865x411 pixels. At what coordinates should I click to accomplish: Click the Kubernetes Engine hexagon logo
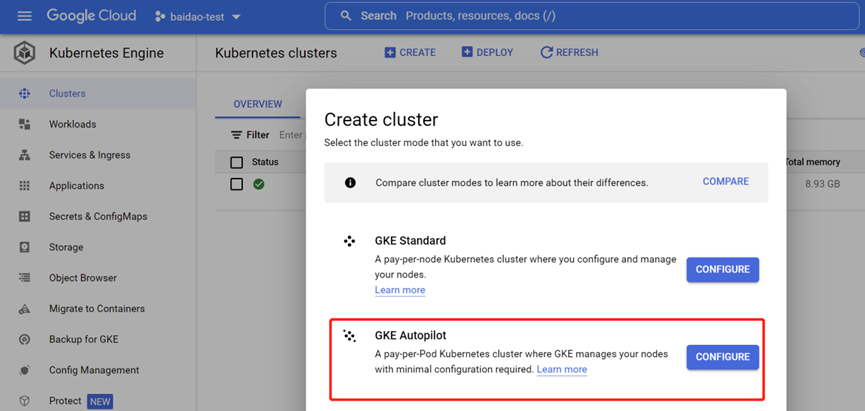coord(24,54)
